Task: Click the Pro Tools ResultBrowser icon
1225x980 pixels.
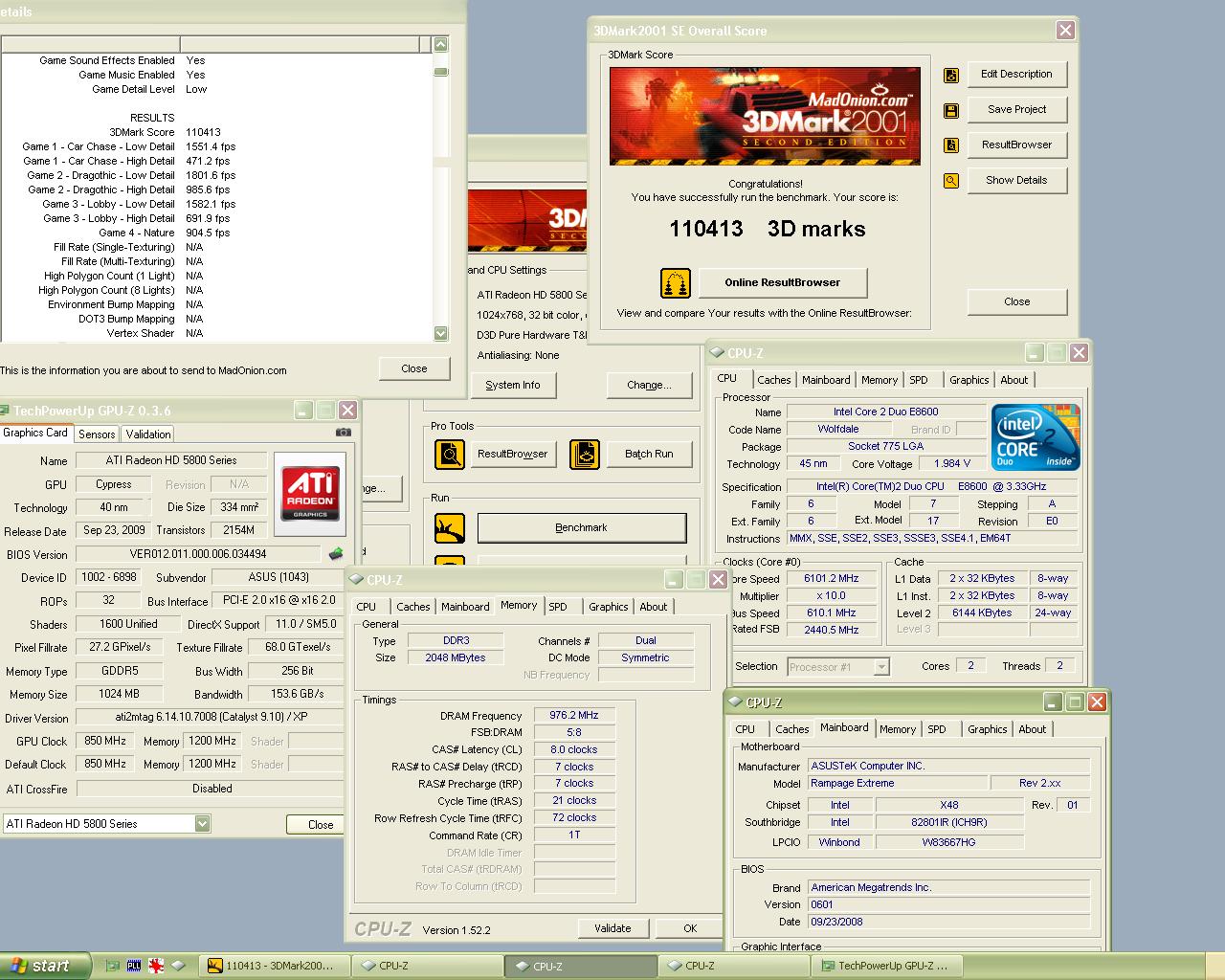Action: coord(450,454)
